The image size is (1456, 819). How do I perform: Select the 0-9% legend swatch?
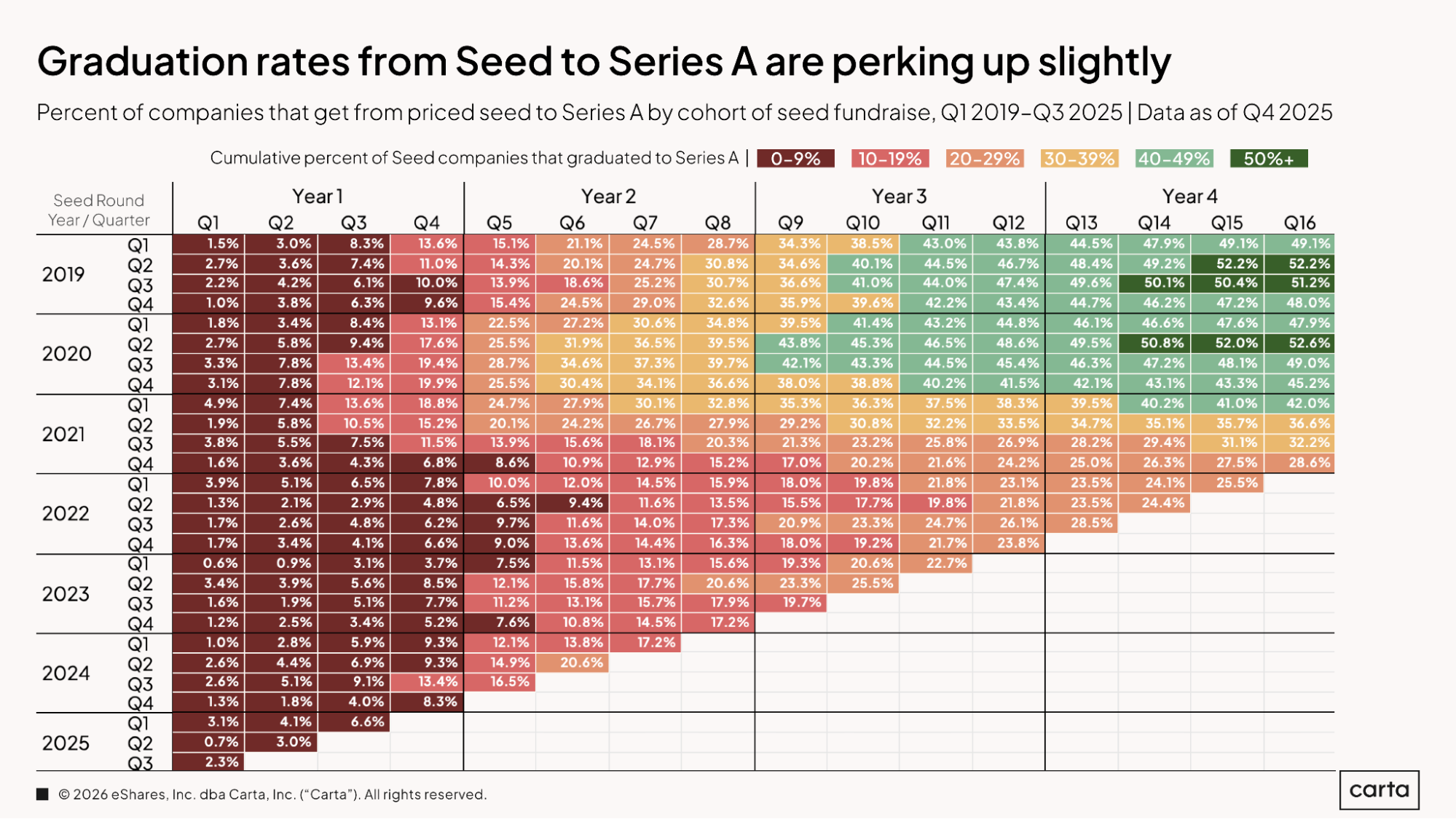tap(795, 159)
